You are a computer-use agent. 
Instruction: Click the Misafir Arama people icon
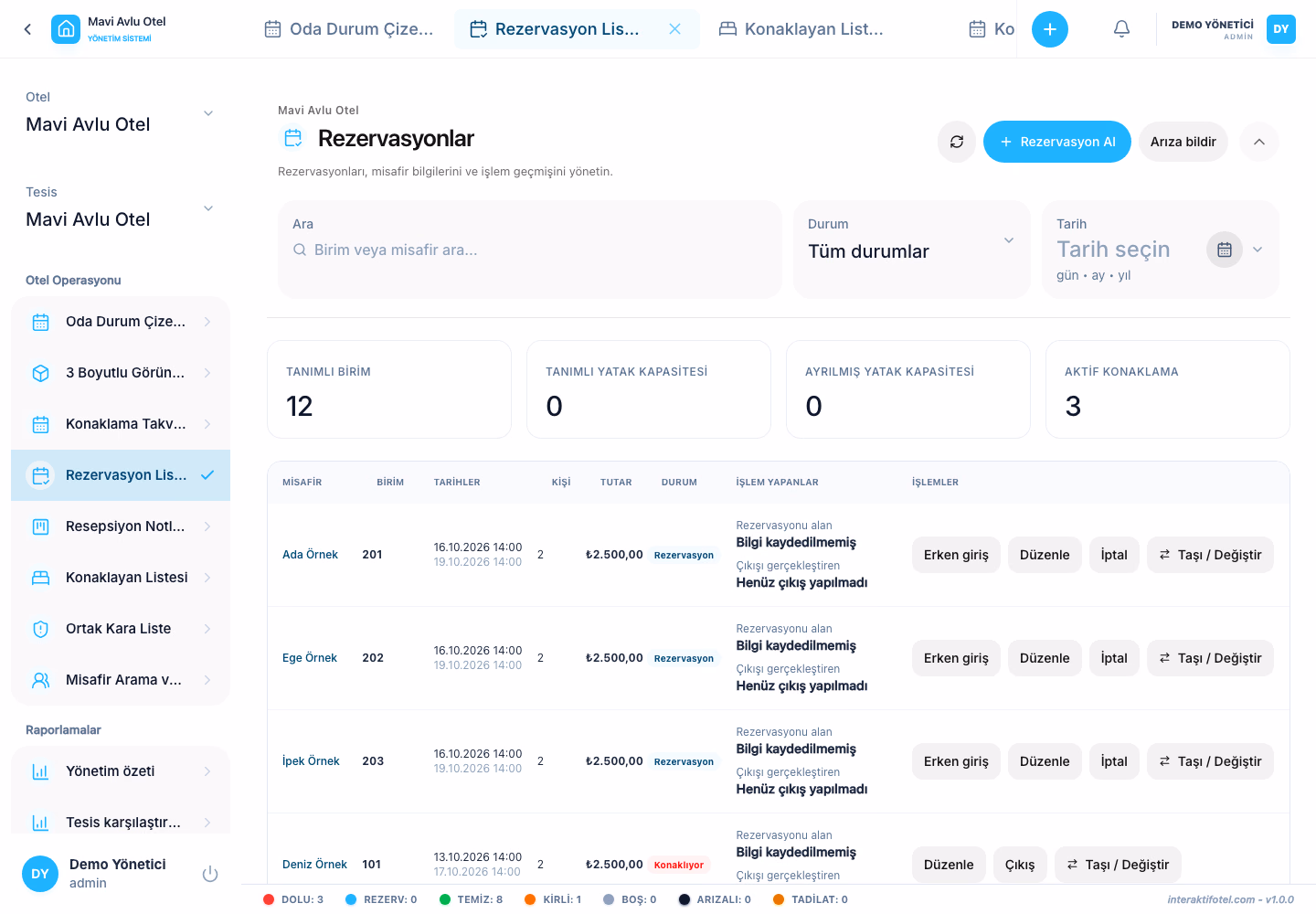pyautogui.click(x=40, y=680)
